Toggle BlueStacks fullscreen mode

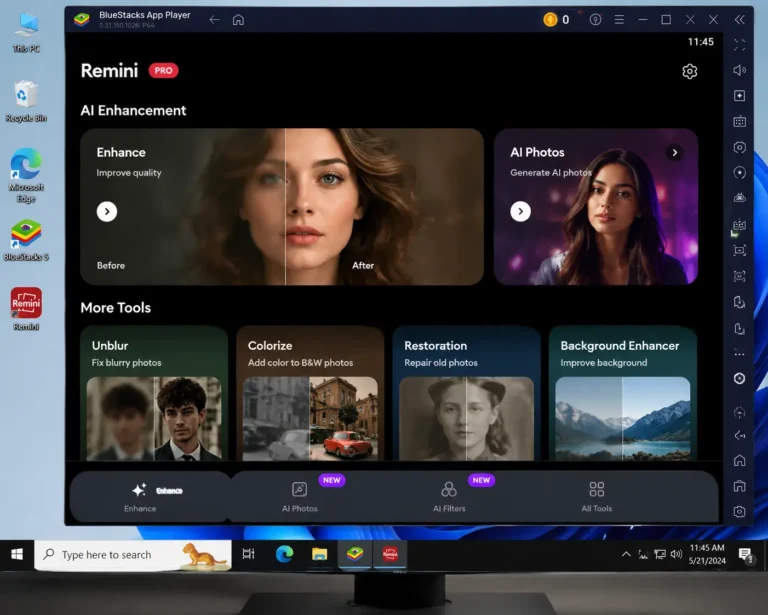click(x=740, y=45)
